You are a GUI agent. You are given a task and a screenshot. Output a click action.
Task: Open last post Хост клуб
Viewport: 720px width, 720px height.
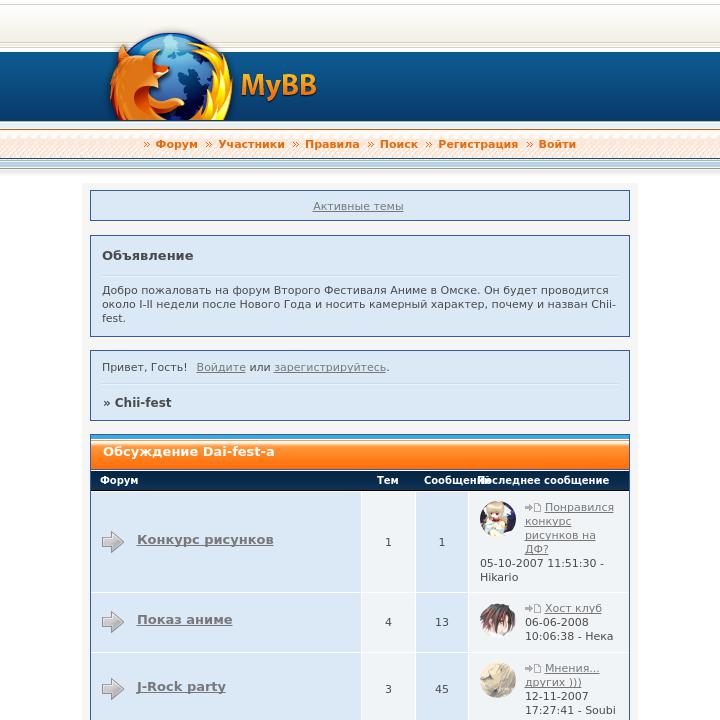[x=573, y=608]
